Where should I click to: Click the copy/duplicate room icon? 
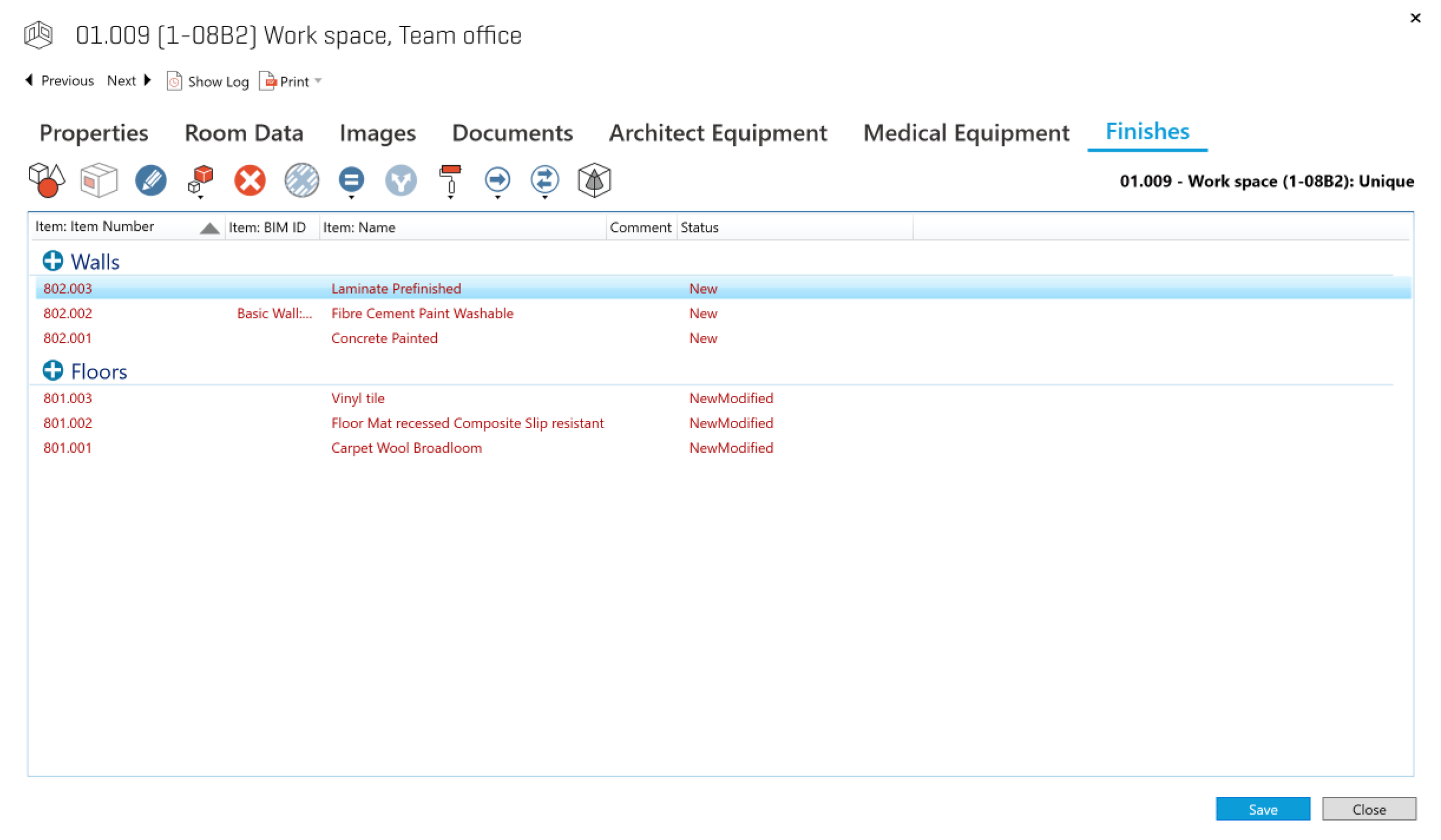[x=200, y=177]
